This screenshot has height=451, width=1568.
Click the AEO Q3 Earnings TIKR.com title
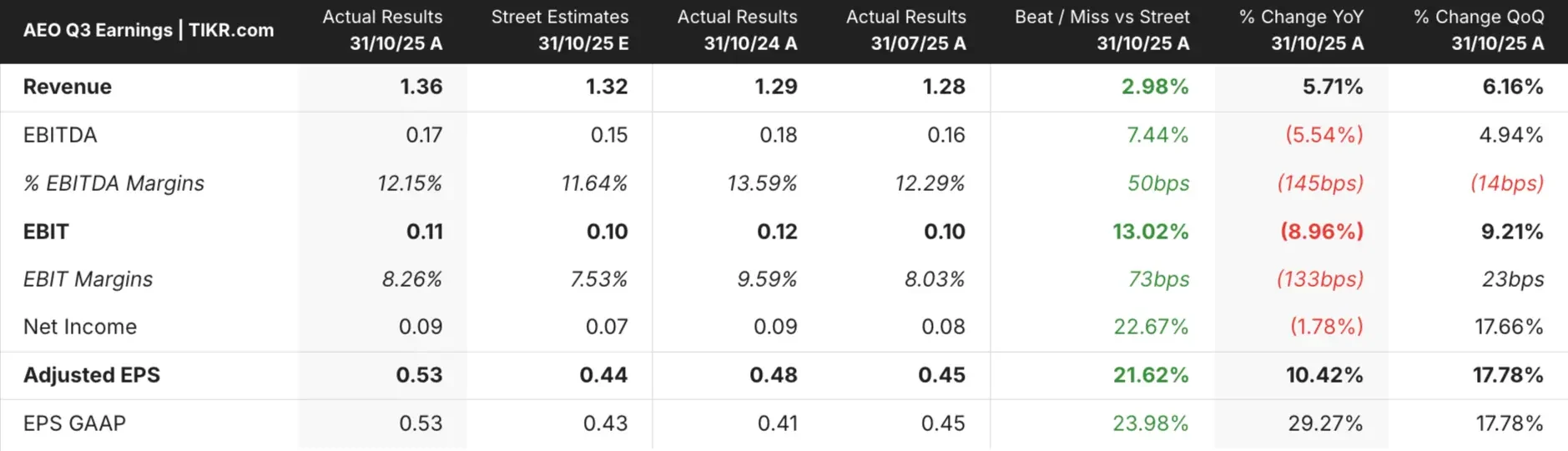149,30
